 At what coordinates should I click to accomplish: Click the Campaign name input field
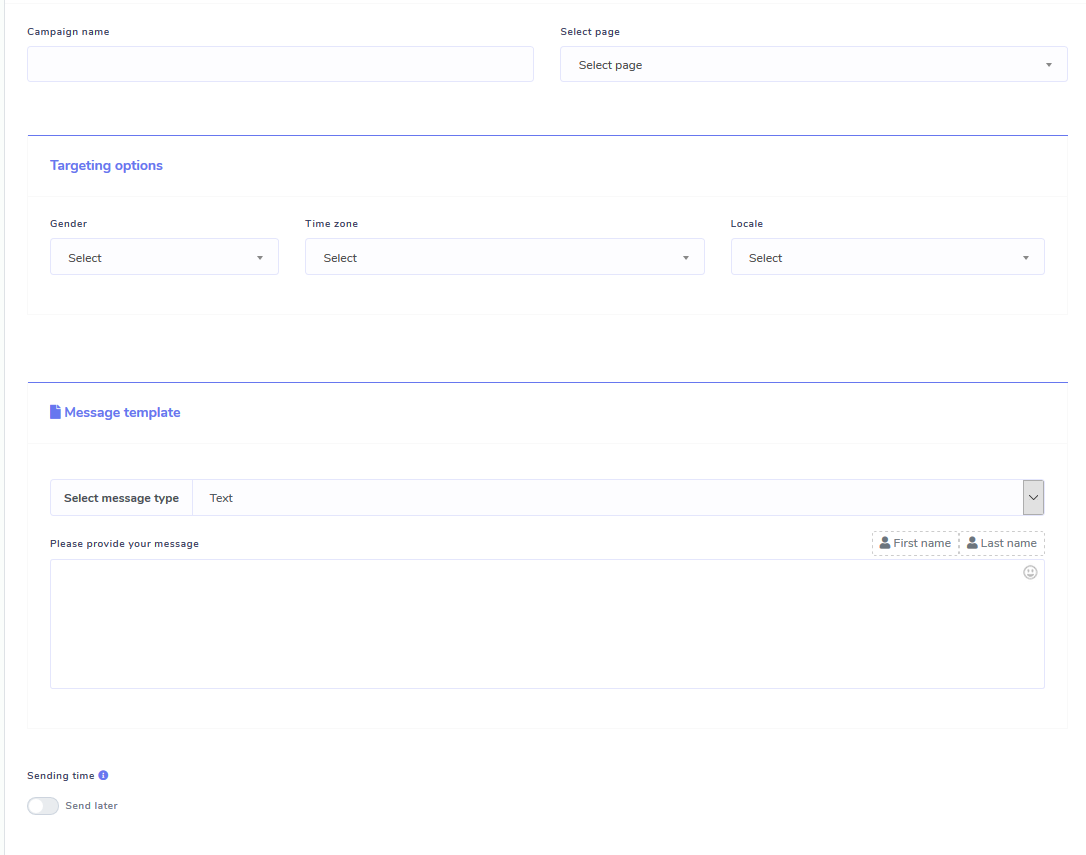(x=281, y=64)
